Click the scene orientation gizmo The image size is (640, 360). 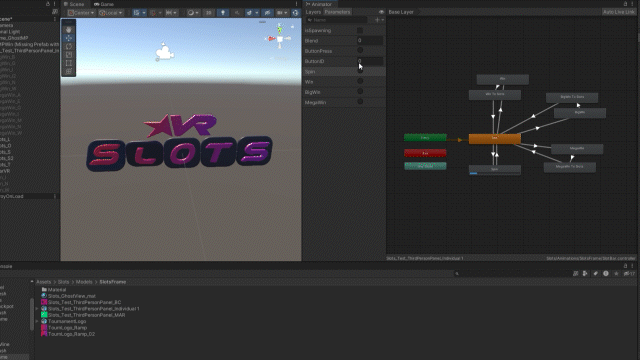point(280,38)
